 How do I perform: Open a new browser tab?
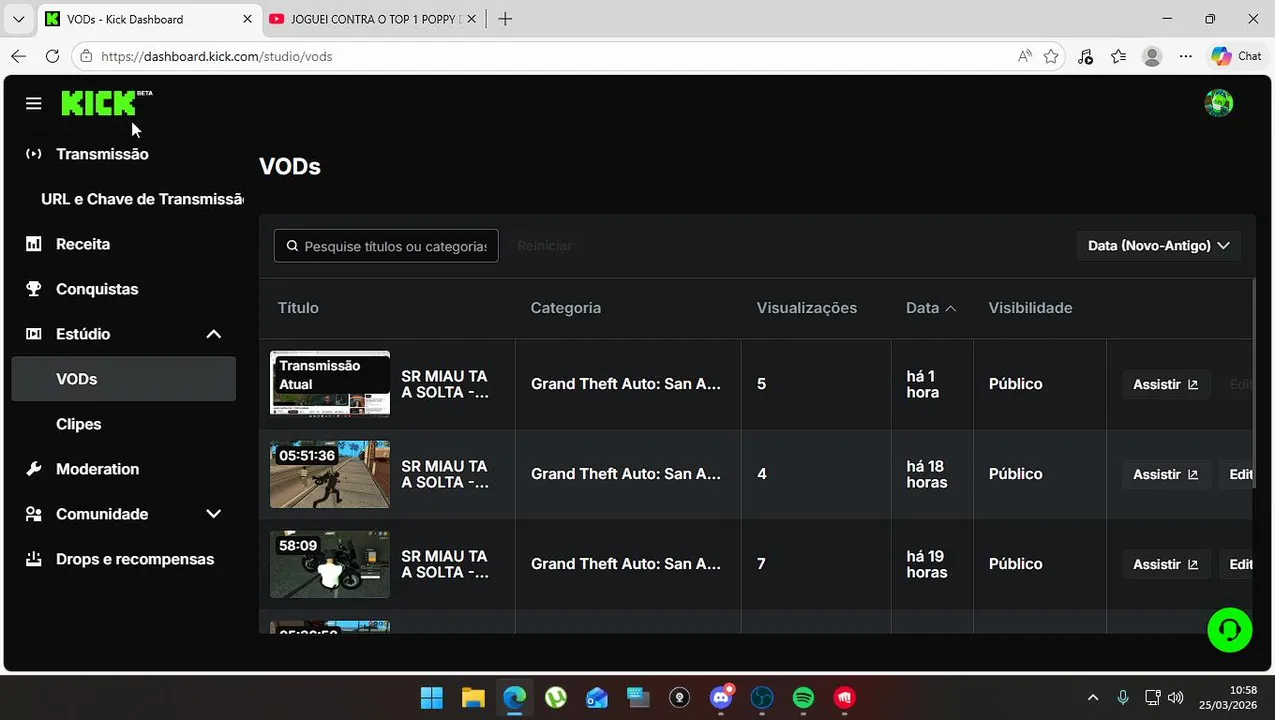505,19
